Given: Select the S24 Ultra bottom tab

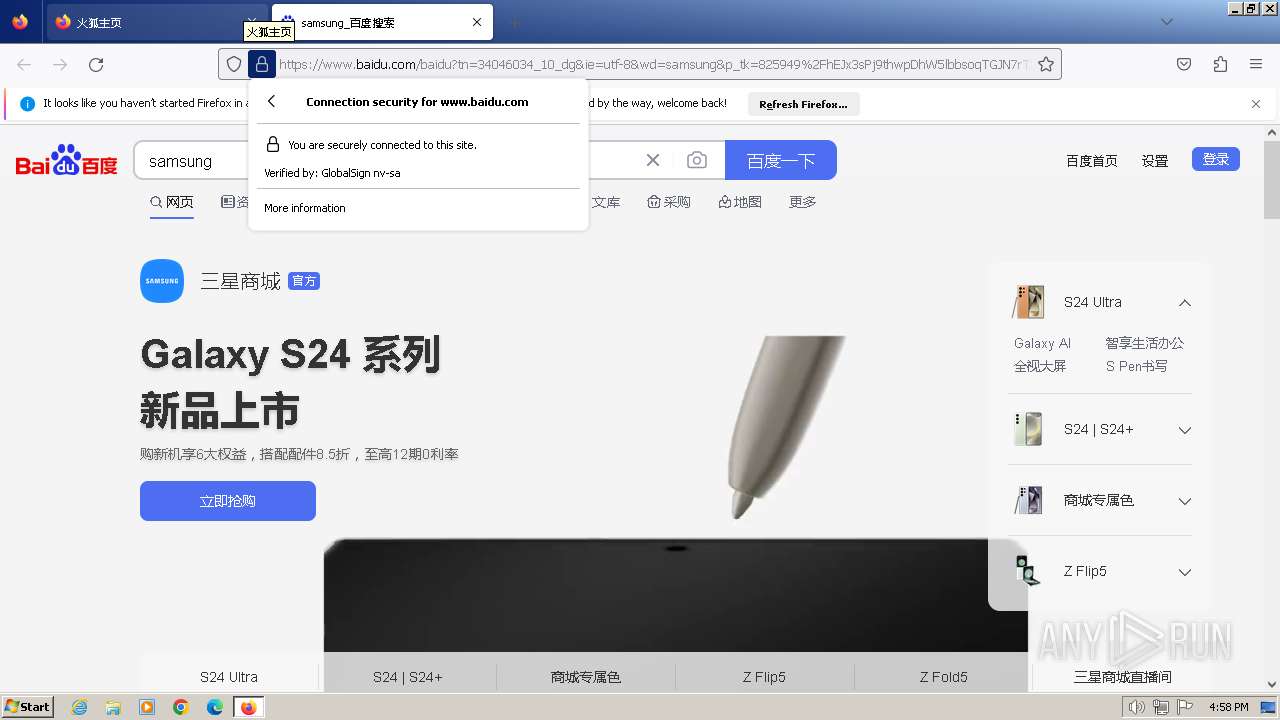Looking at the screenshot, I should tap(229, 677).
